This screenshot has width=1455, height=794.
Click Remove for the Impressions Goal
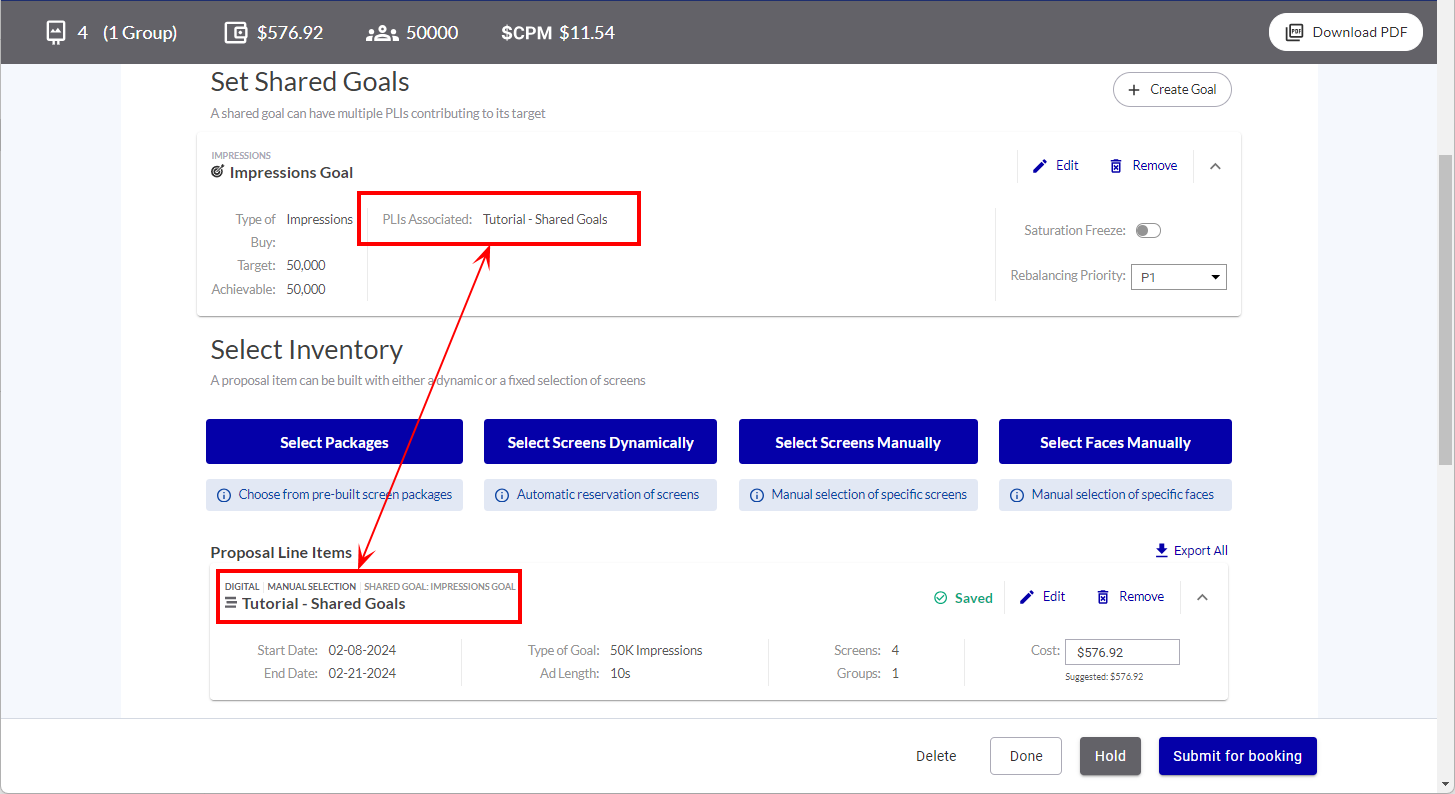click(x=1143, y=166)
